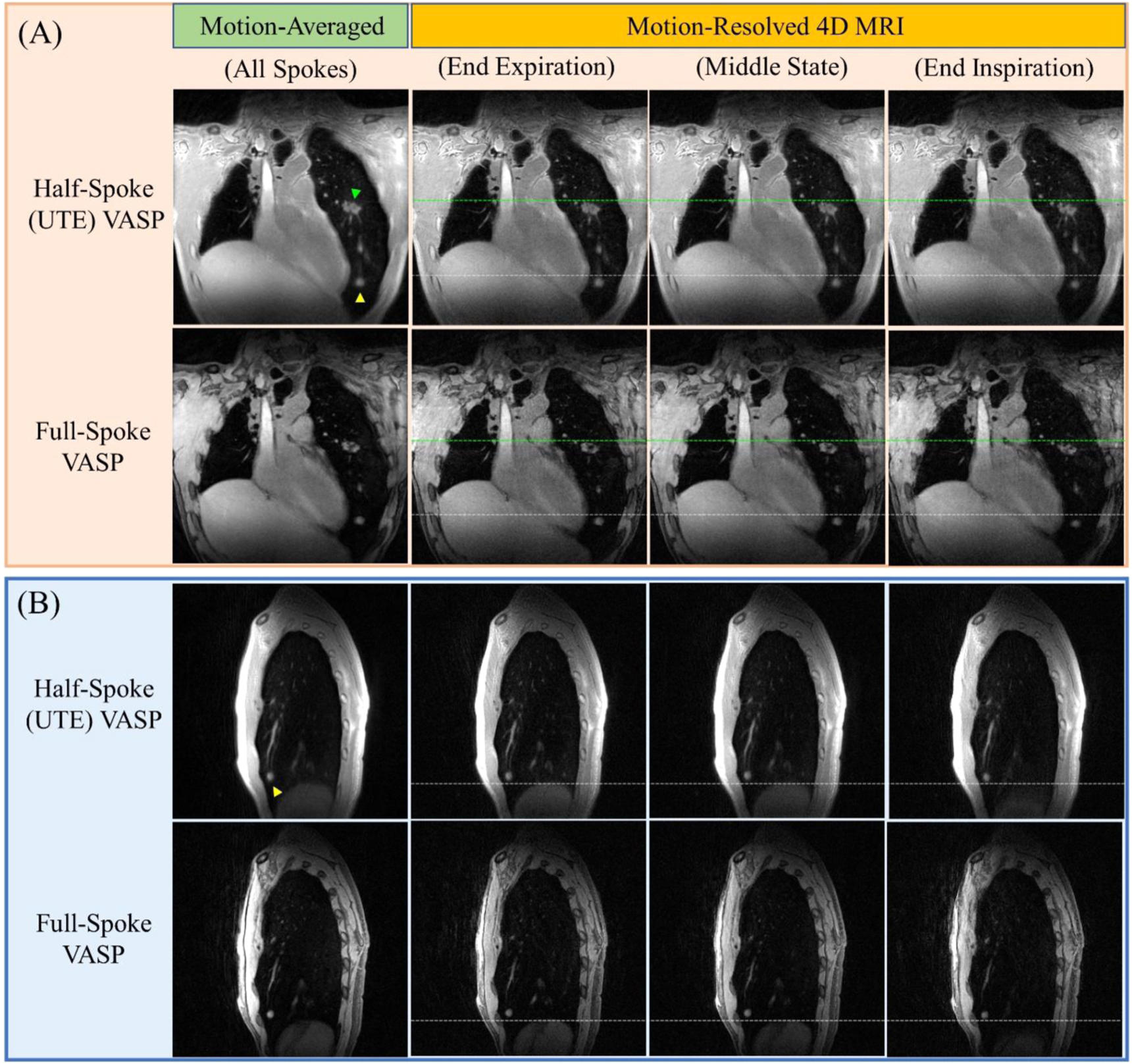The image size is (1132, 1064).
Task: Open panel A Full-Spoke All Spokes coronal image
Action: point(290,445)
